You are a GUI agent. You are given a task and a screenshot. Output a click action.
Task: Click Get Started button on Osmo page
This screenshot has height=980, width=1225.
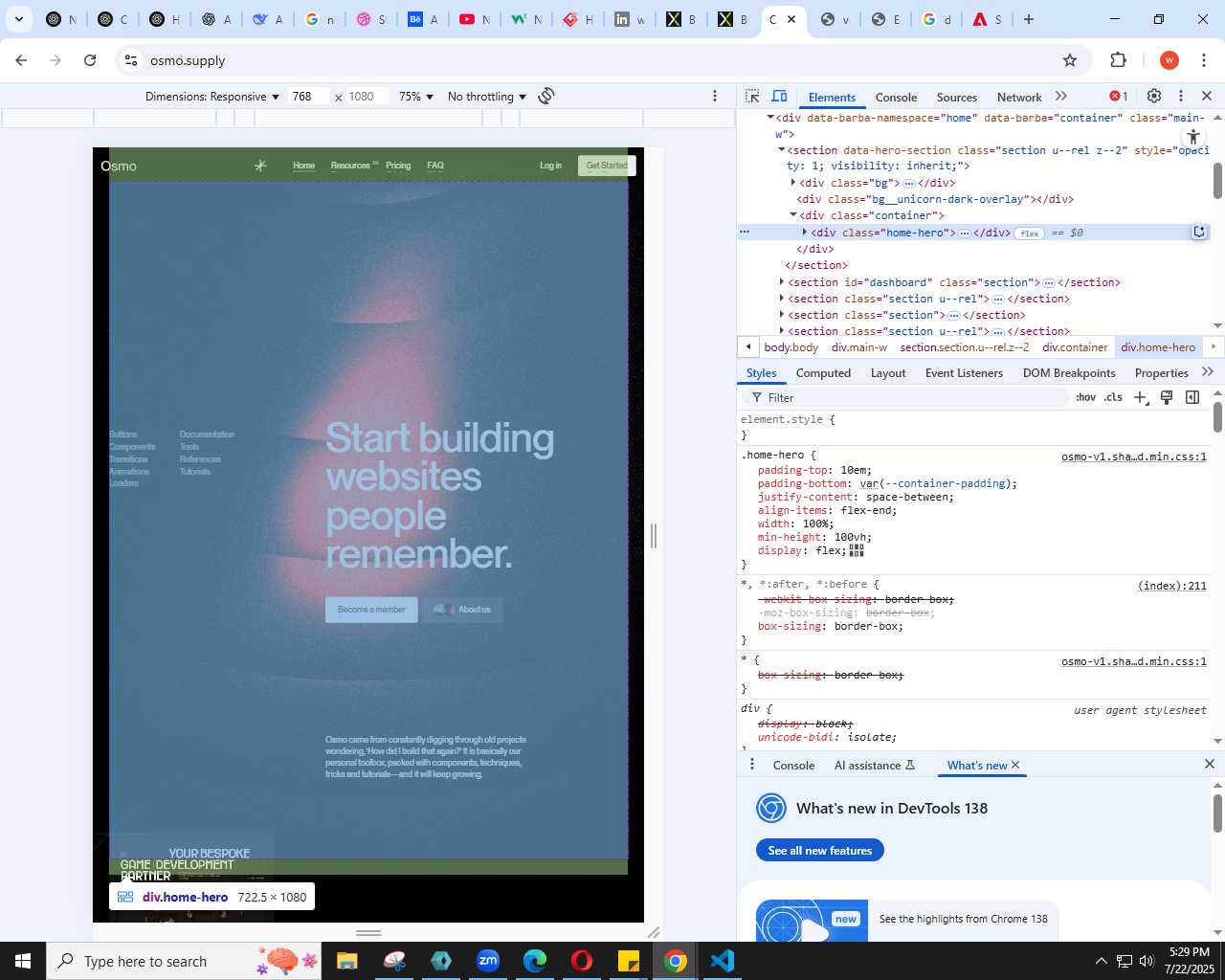tap(607, 166)
